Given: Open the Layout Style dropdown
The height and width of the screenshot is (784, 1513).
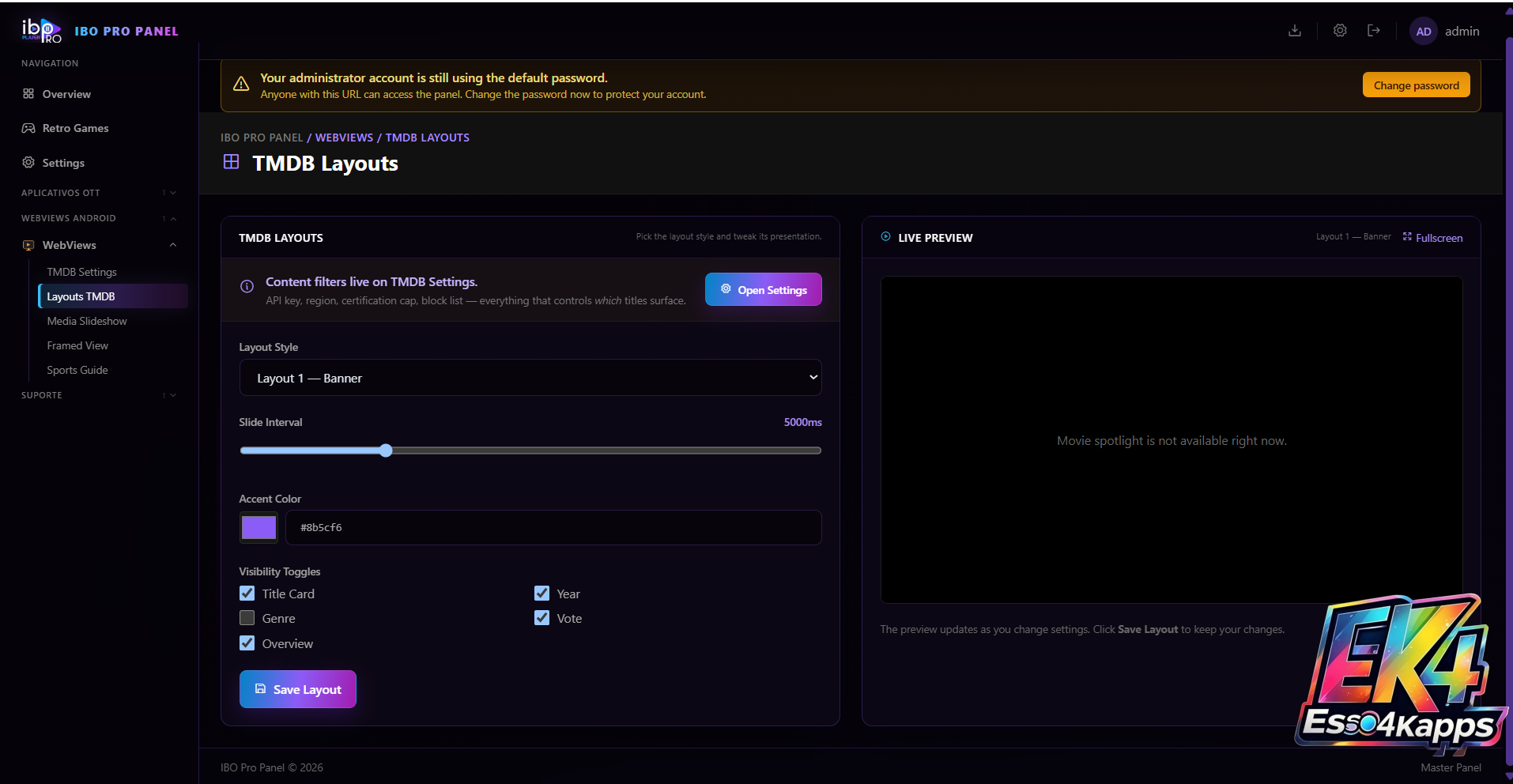Looking at the screenshot, I should pyautogui.click(x=530, y=378).
